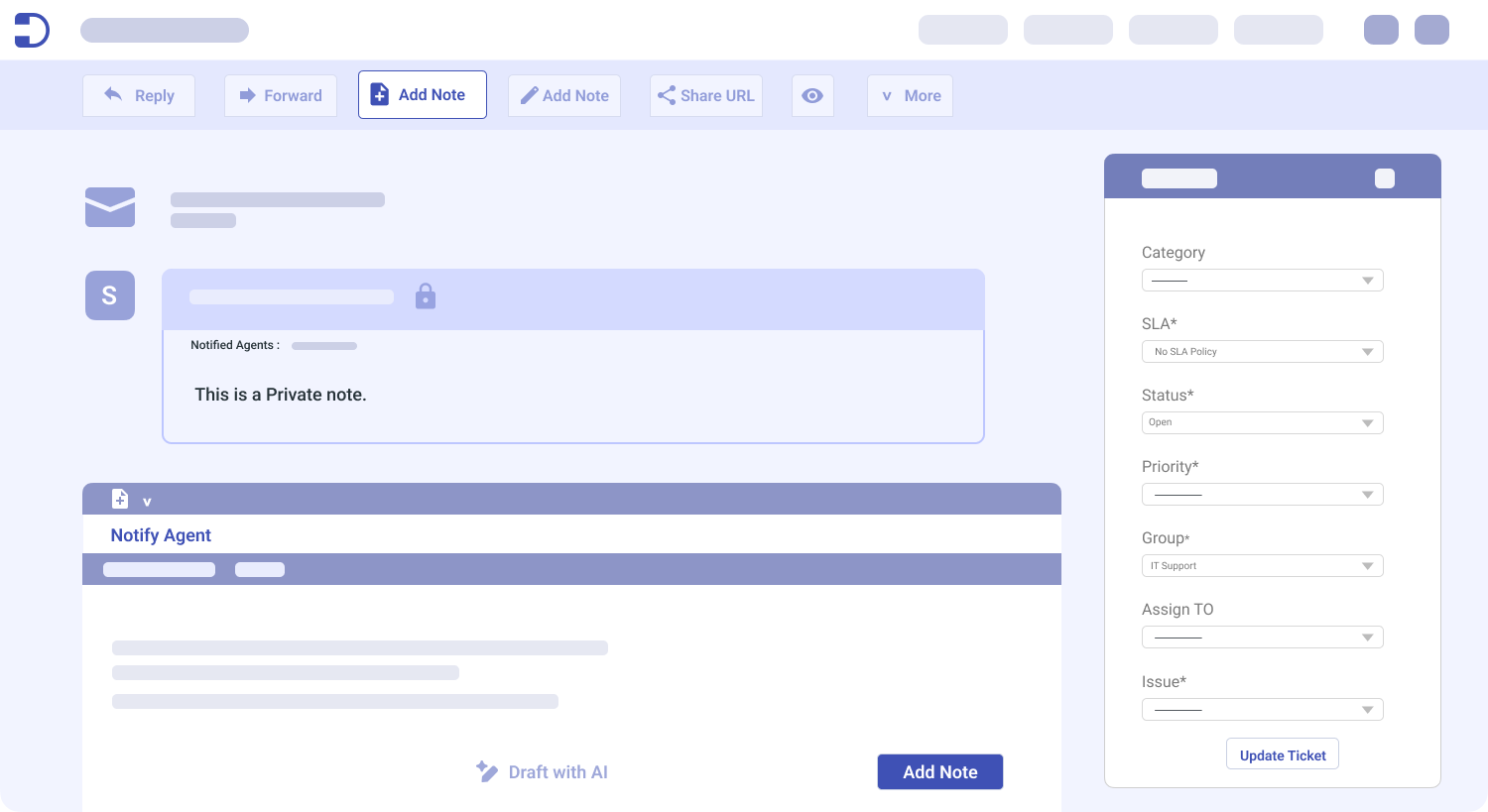Expand the chevron next to the composer note icon
Screen dimensions: 1488x812
[146, 501]
